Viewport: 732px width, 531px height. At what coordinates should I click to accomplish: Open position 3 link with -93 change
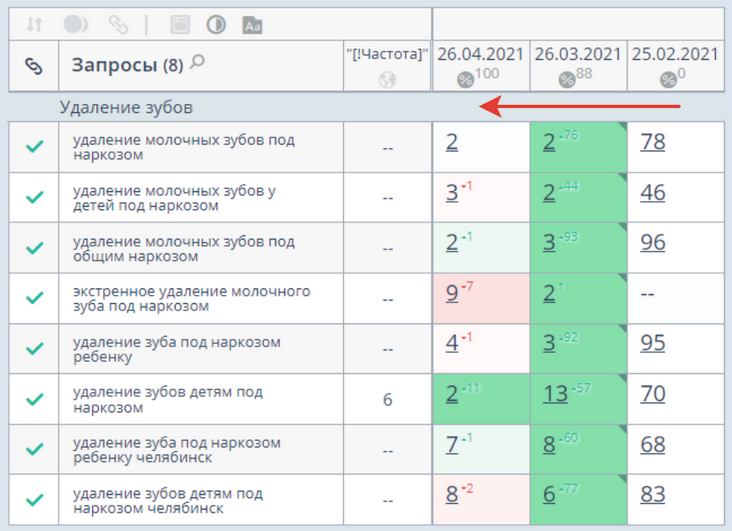549,242
